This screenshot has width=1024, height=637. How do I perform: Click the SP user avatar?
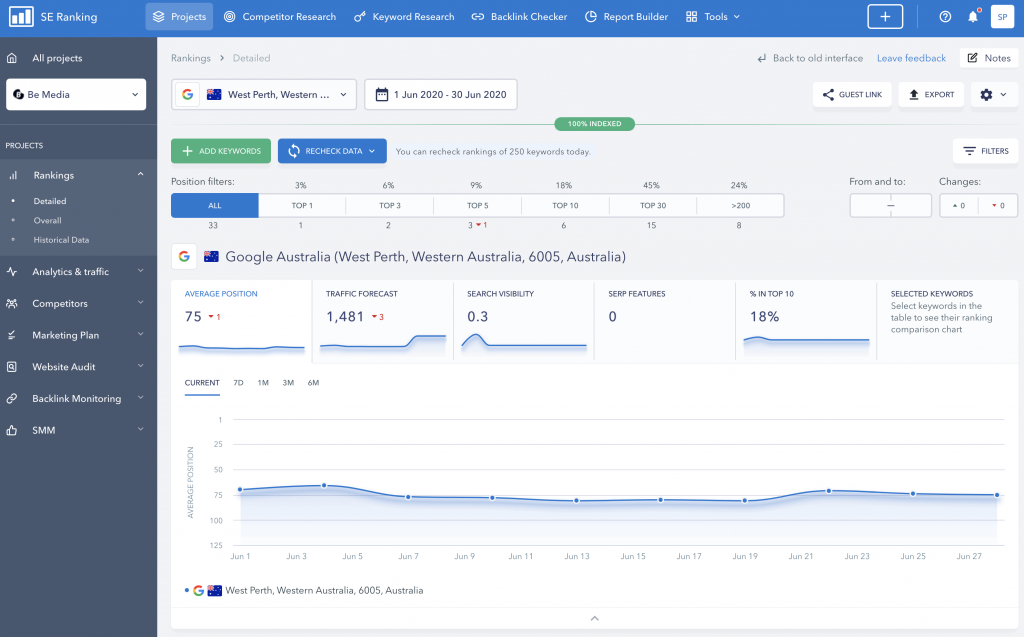pyautogui.click(x=1001, y=17)
